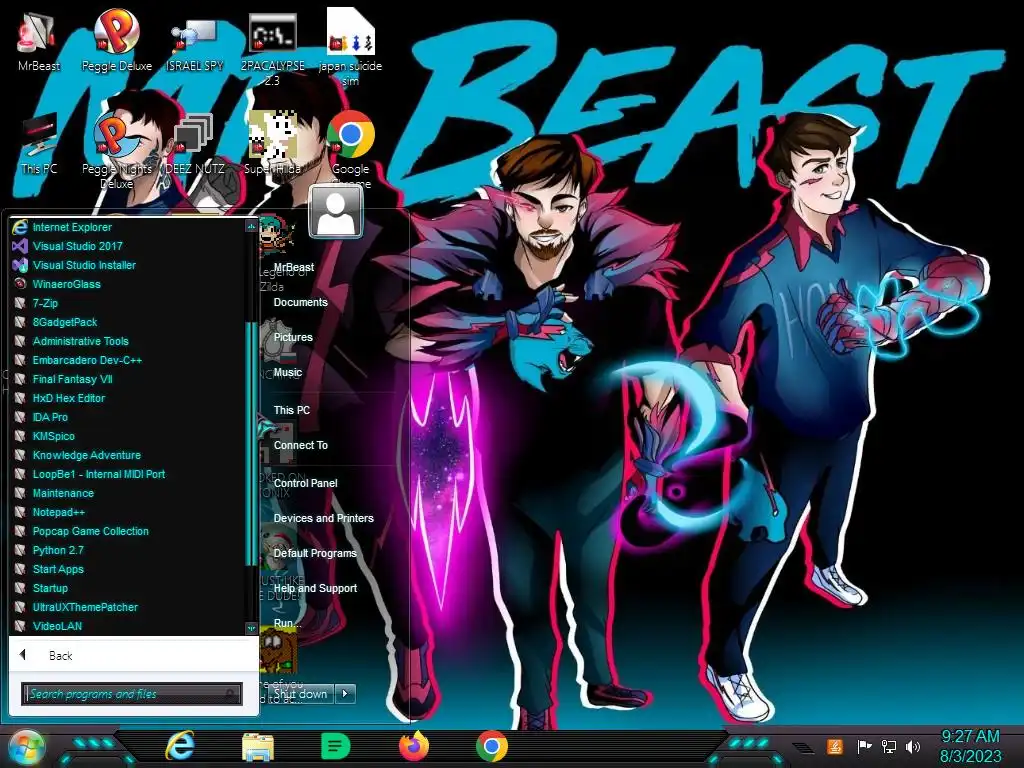Expand the 7-Zip folder
The height and width of the screenshot is (768, 1024).
point(128,303)
